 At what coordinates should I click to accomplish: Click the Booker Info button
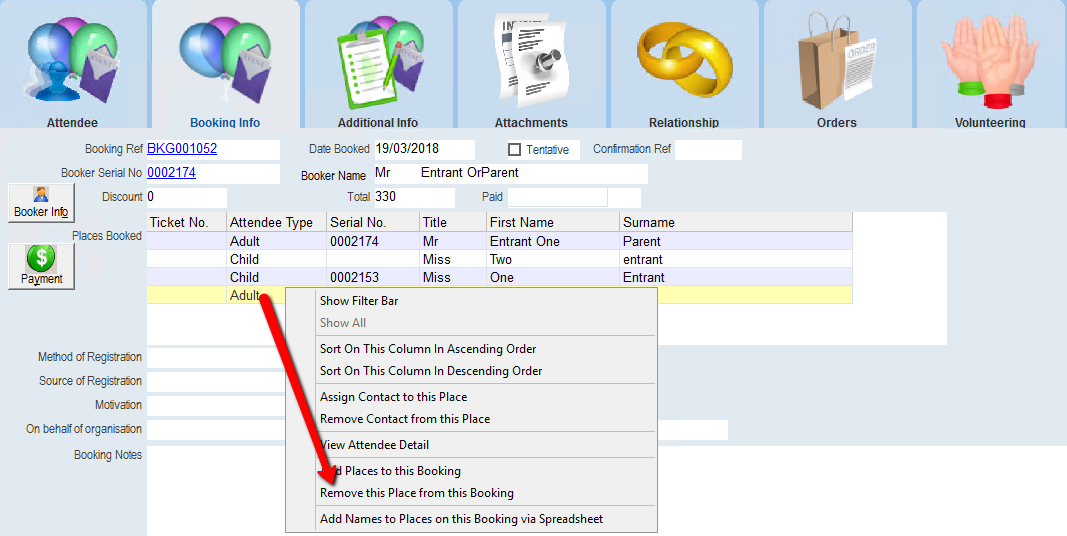pyautogui.click(x=41, y=202)
